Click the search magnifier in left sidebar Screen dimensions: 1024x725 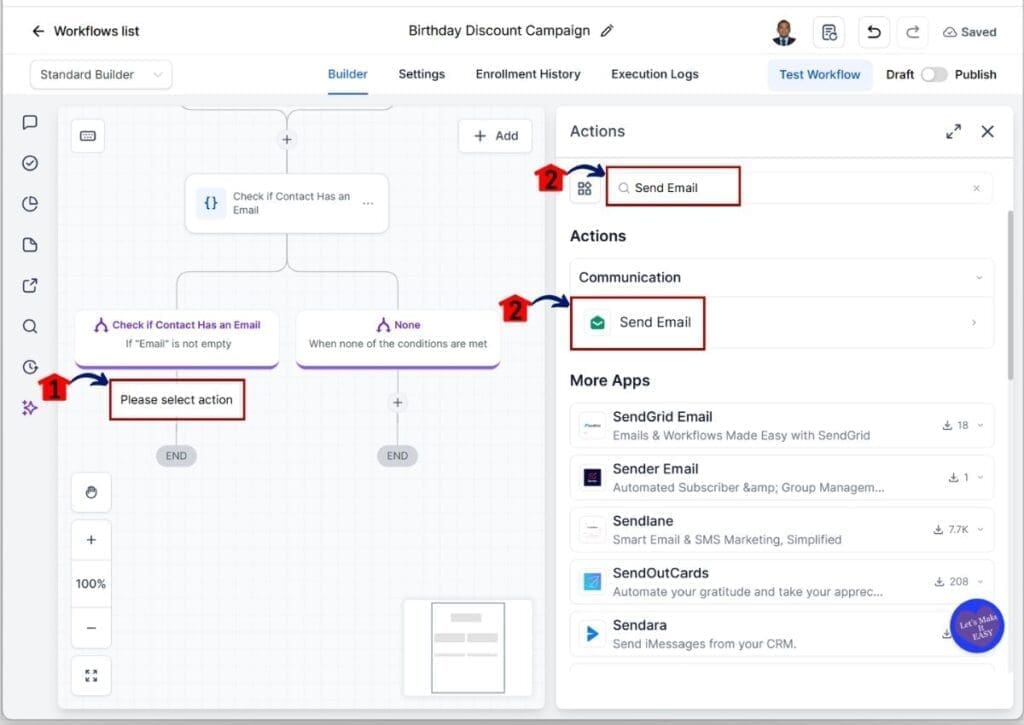pyautogui.click(x=29, y=326)
